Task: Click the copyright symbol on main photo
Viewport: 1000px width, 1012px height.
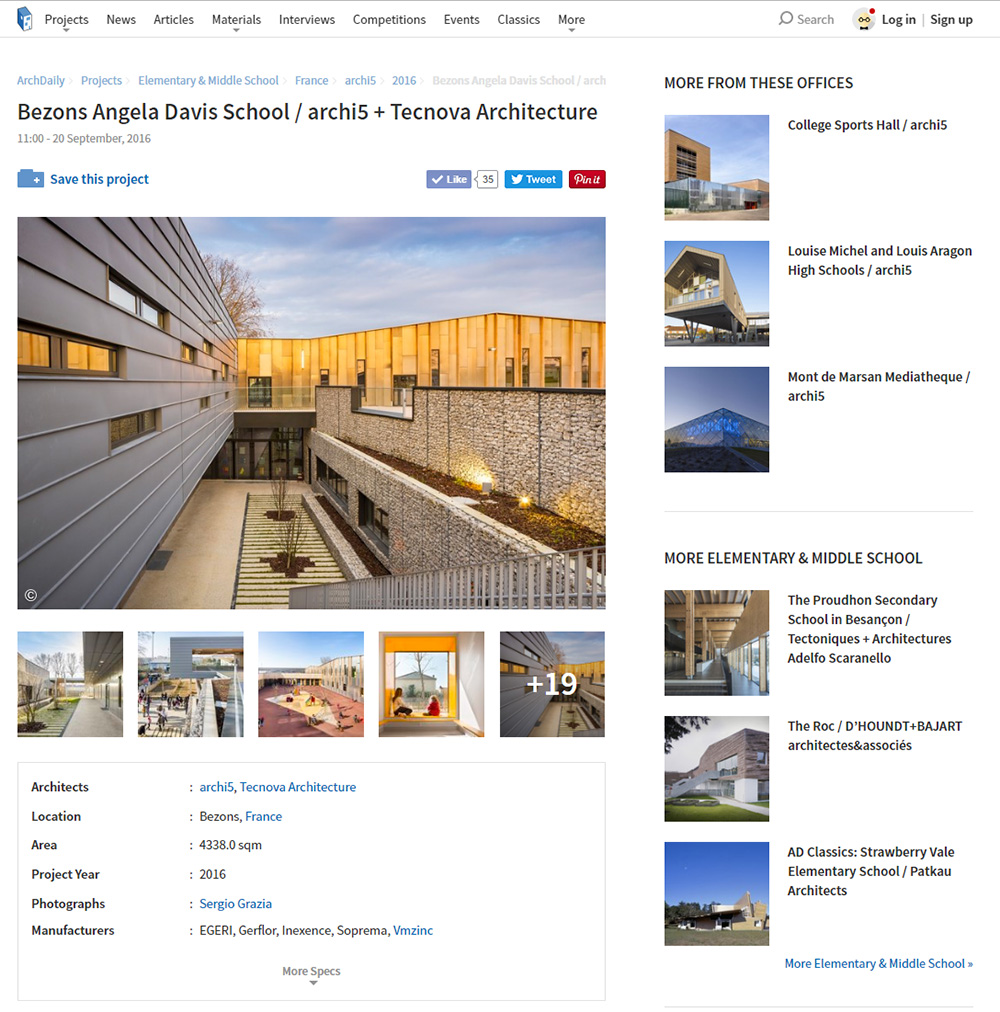Action: [30, 595]
